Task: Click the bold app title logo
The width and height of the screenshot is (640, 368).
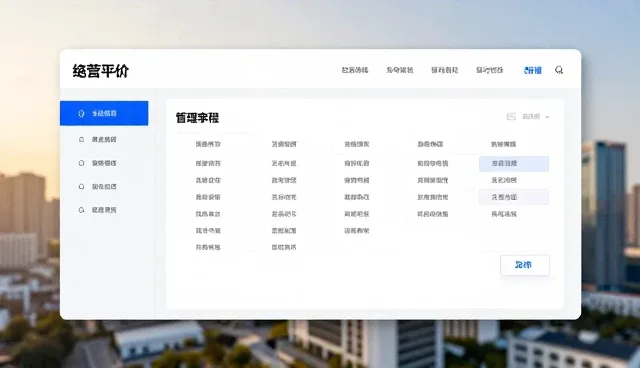Action: tap(100, 71)
